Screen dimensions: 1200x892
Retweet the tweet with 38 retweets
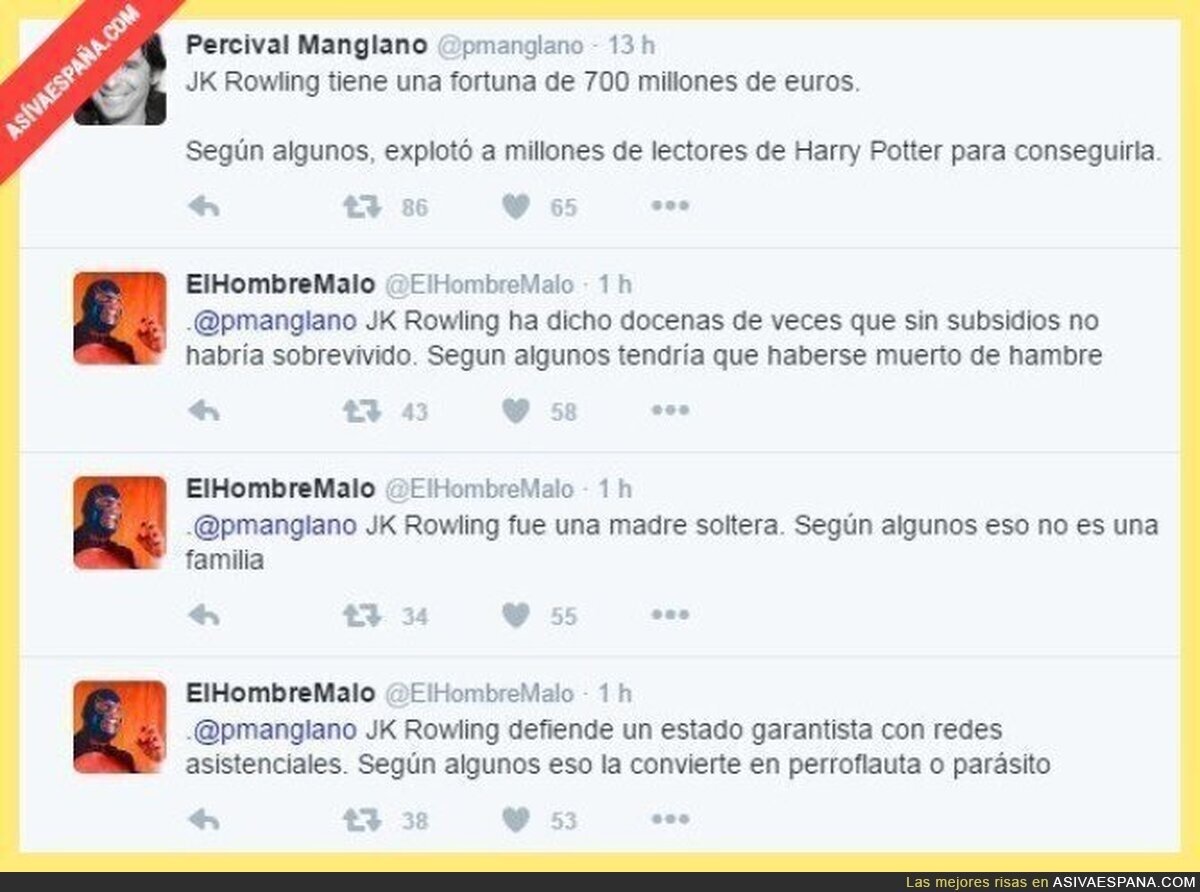tap(362, 820)
